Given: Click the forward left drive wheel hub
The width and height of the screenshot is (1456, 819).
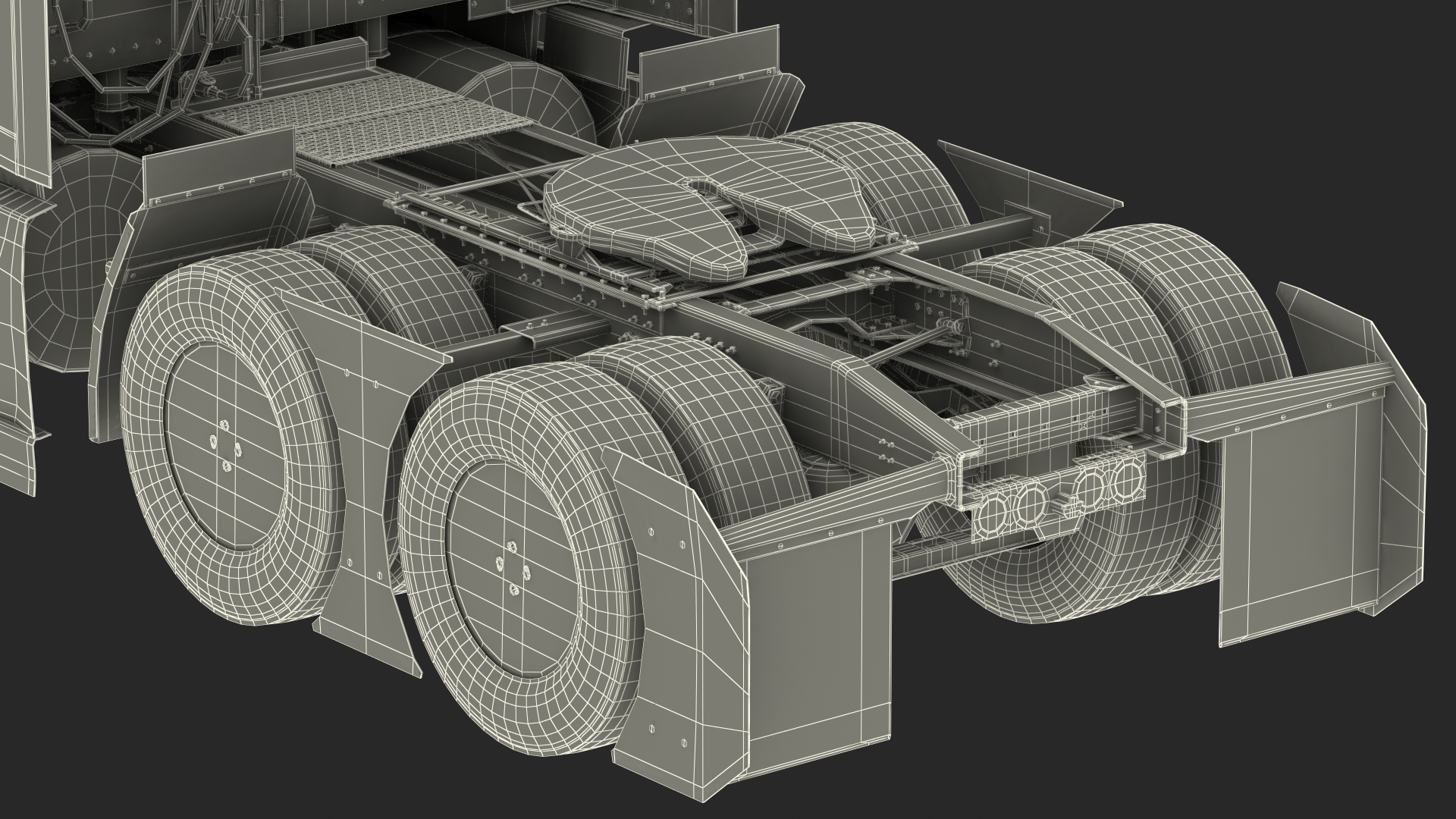Looking at the screenshot, I should coord(227,445).
